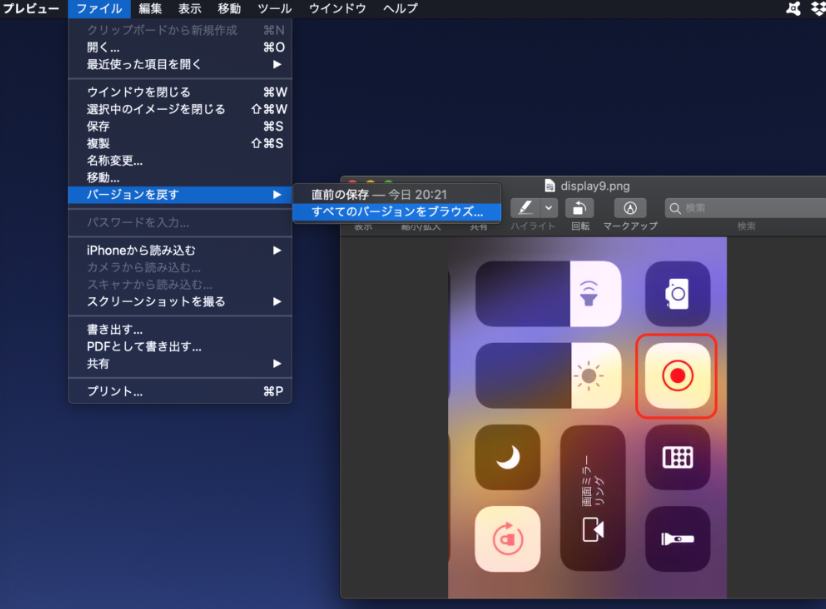Click the 回転 rotate toolbar icon

[x=579, y=208]
